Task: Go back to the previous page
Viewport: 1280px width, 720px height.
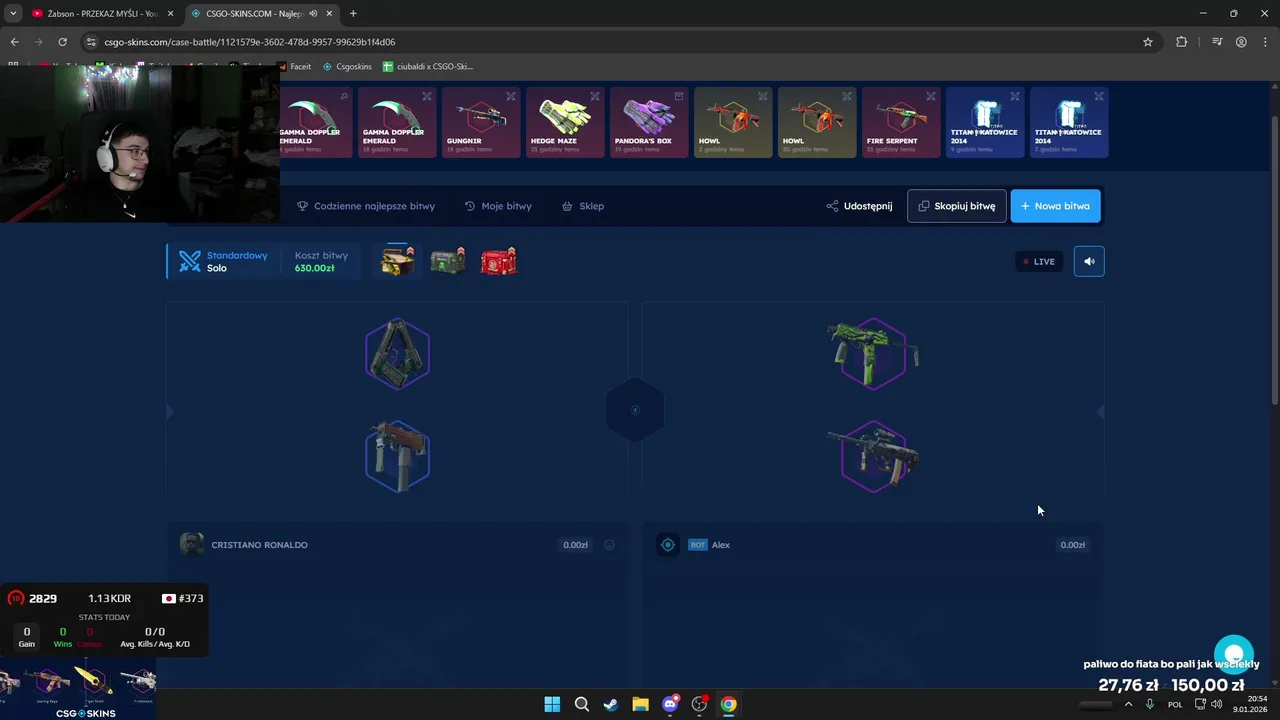Action: (x=14, y=42)
